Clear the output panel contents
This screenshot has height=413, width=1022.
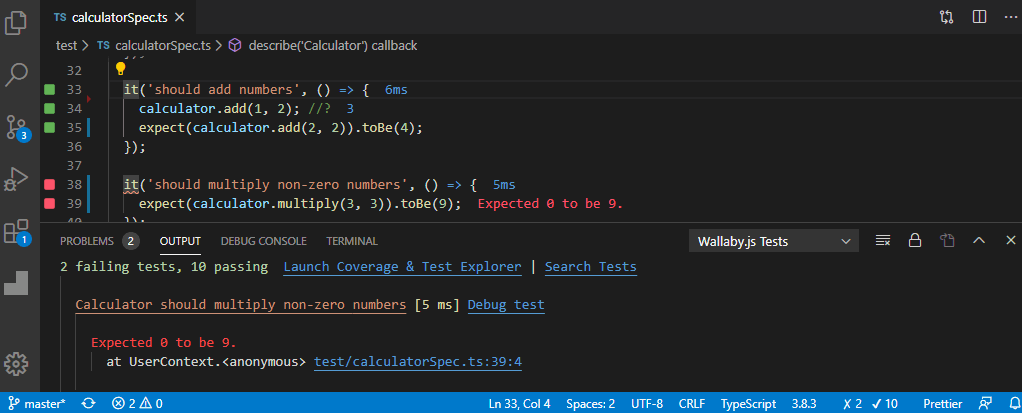883,241
